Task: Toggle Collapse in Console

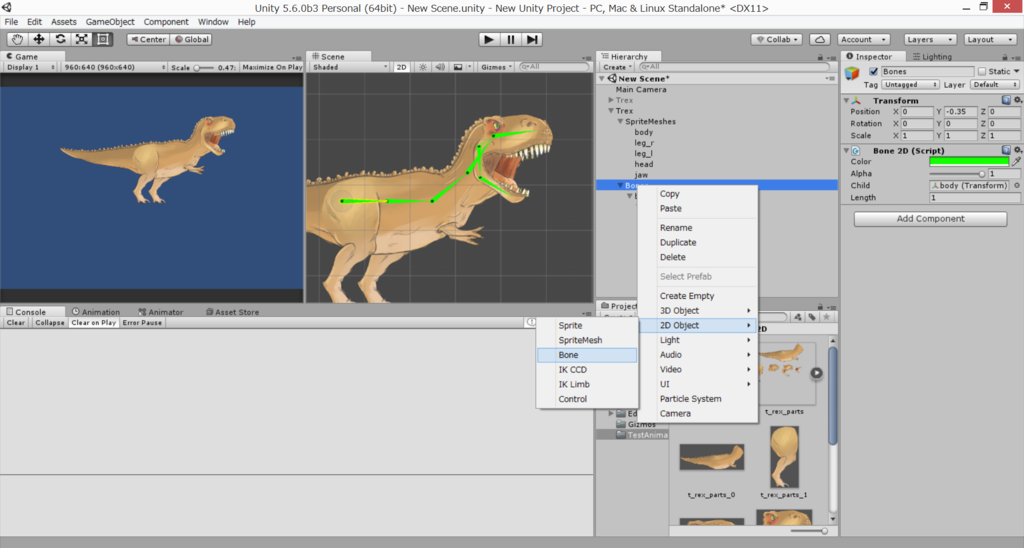Action: pyautogui.click(x=50, y=323)
